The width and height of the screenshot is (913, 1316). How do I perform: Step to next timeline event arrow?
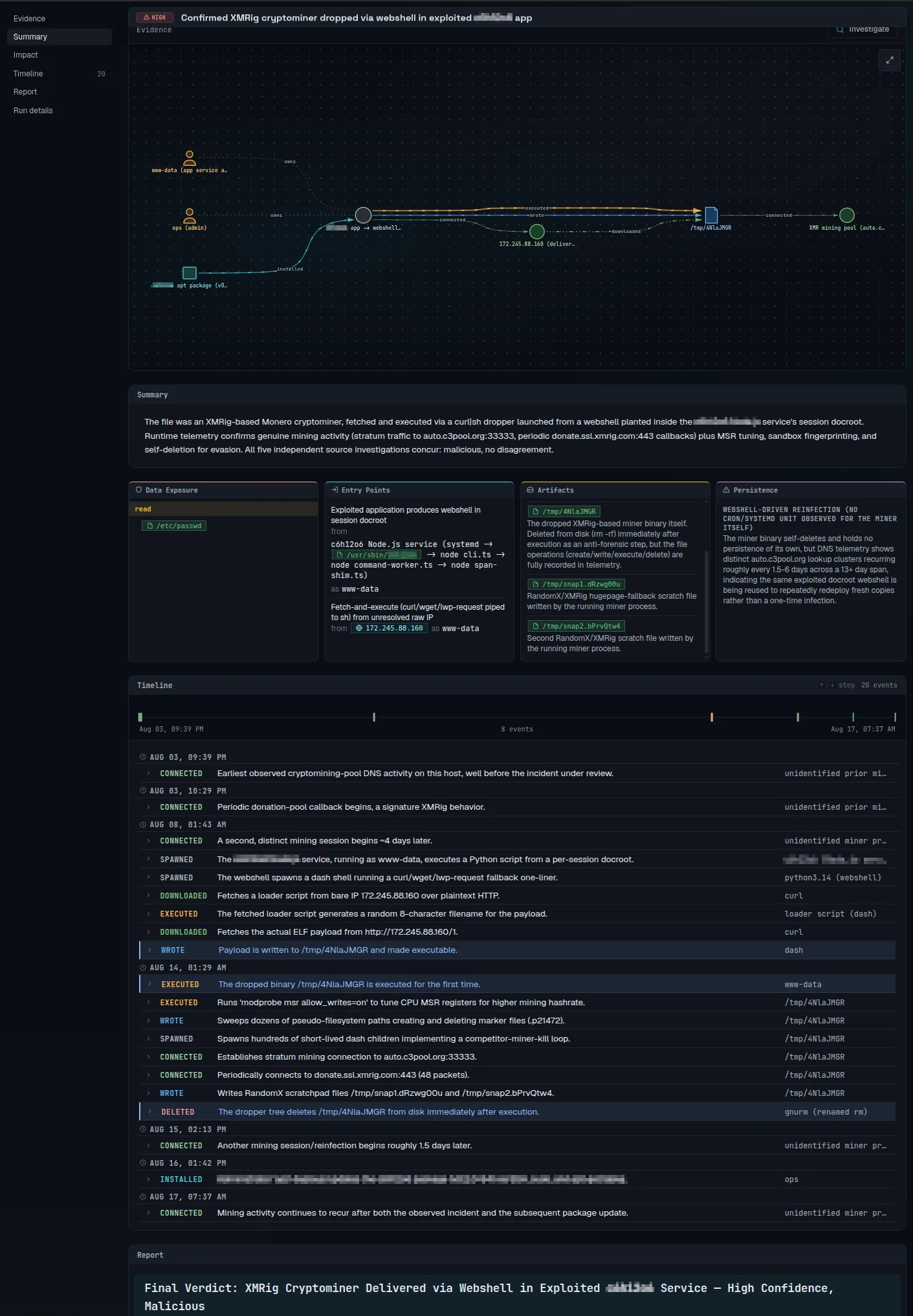click(832, 685)
